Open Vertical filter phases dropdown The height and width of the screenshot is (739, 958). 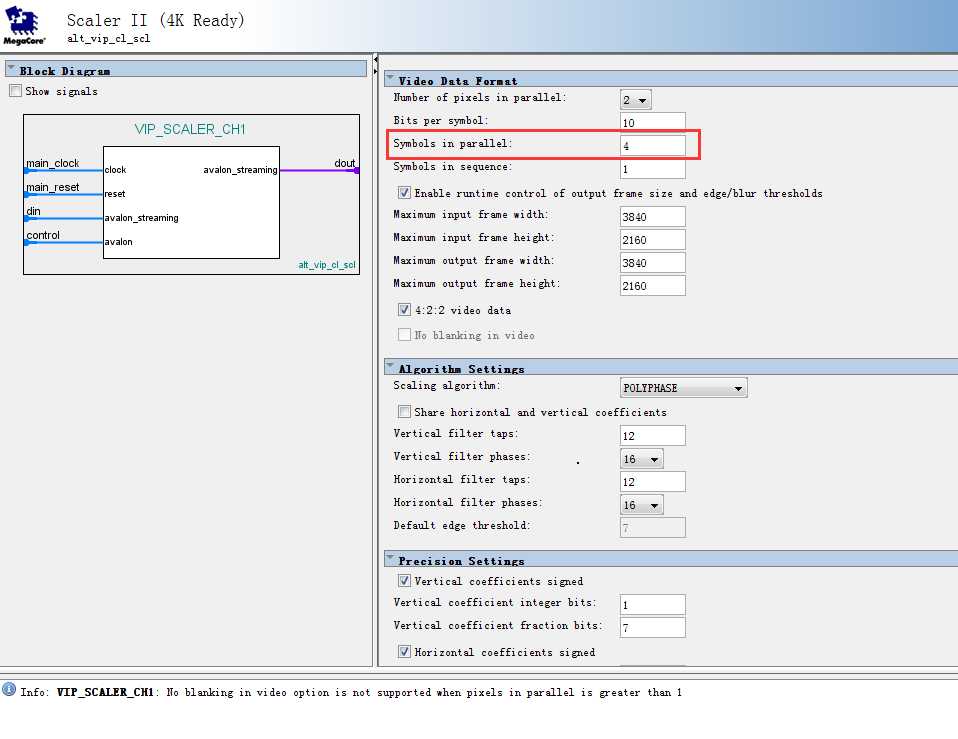click(642, 459)
